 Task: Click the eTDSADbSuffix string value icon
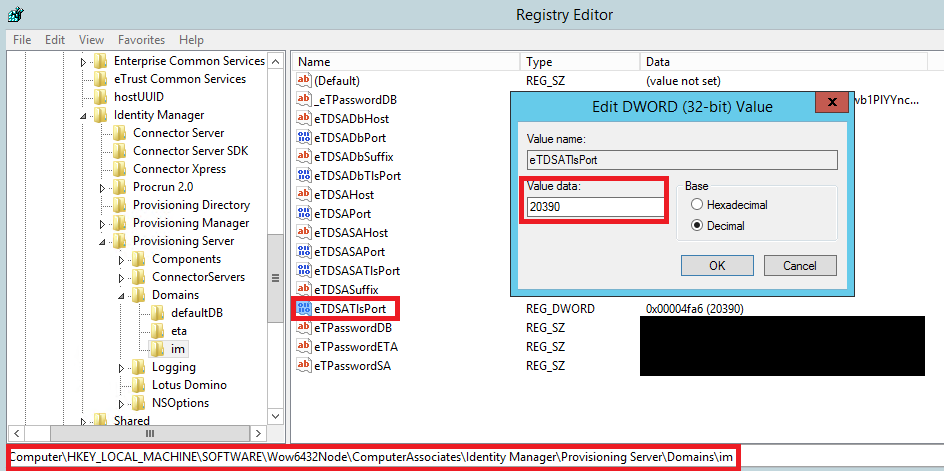pos(304,157)
